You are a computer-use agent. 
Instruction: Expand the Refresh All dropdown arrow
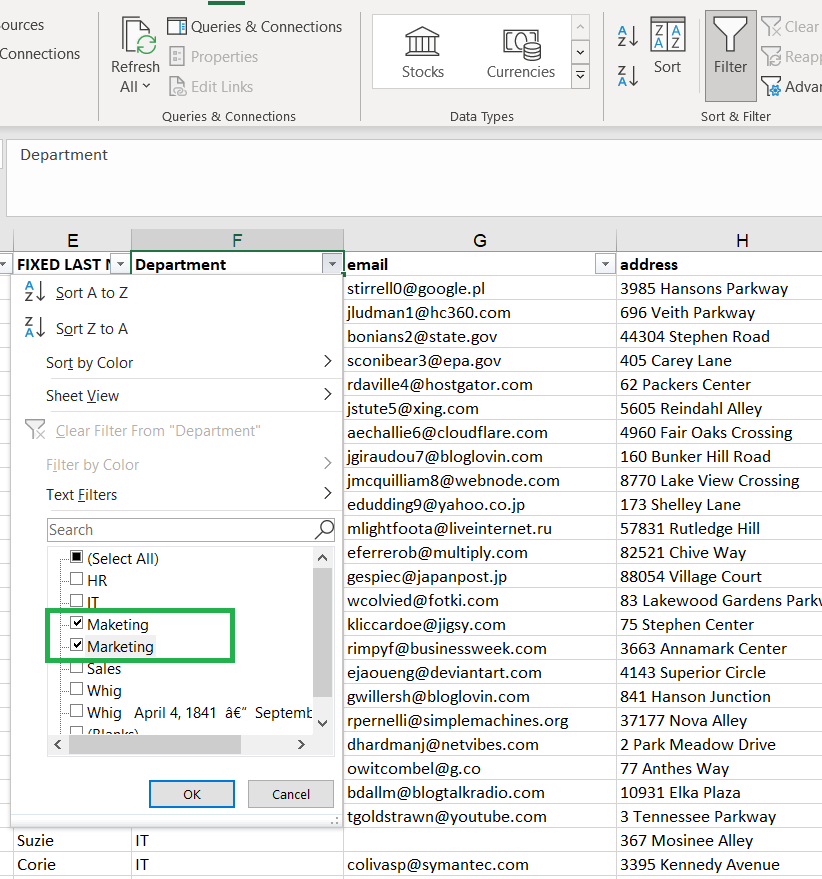pos(147,86)
